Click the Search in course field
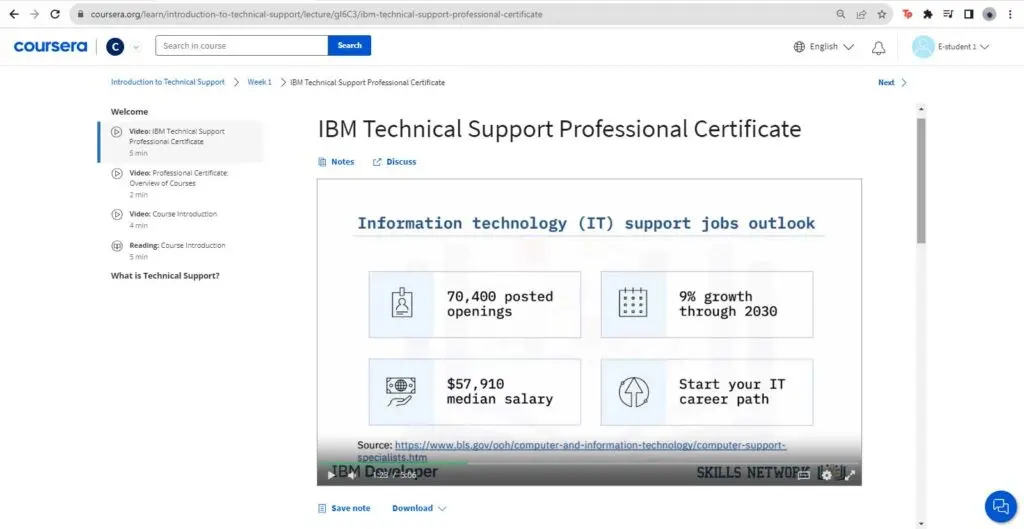1024x529 pixels. tap(242, 46)
